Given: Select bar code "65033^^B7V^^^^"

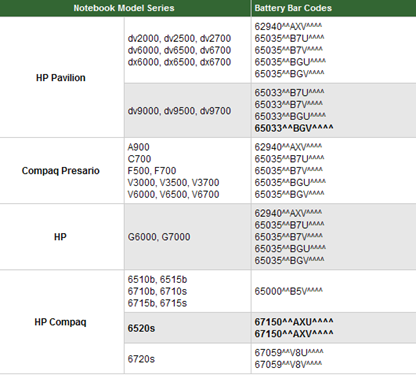Looking at the screenshot, I should click(x=289, y=105).
